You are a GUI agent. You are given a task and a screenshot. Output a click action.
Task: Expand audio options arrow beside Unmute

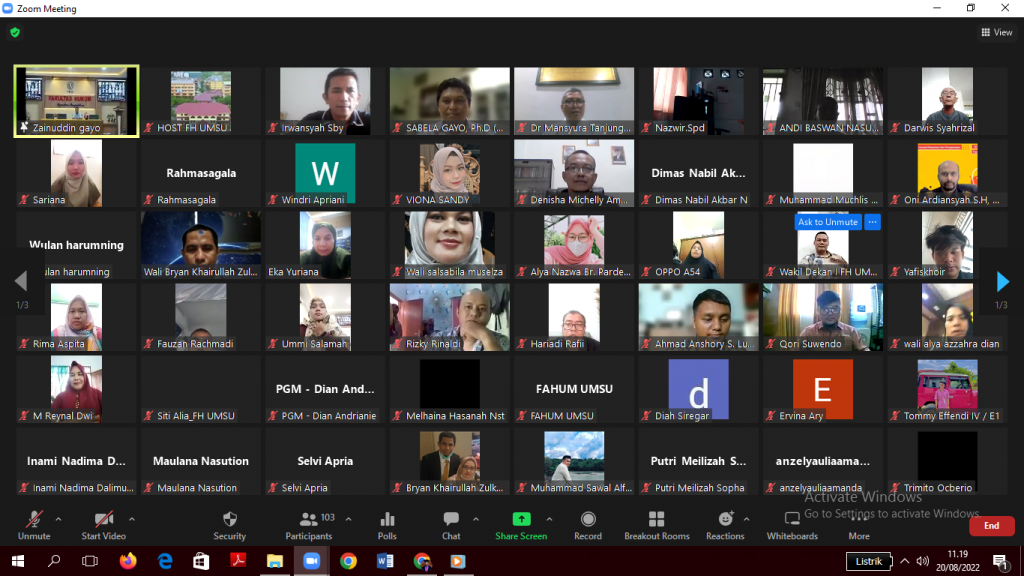[x=58, y=519]
